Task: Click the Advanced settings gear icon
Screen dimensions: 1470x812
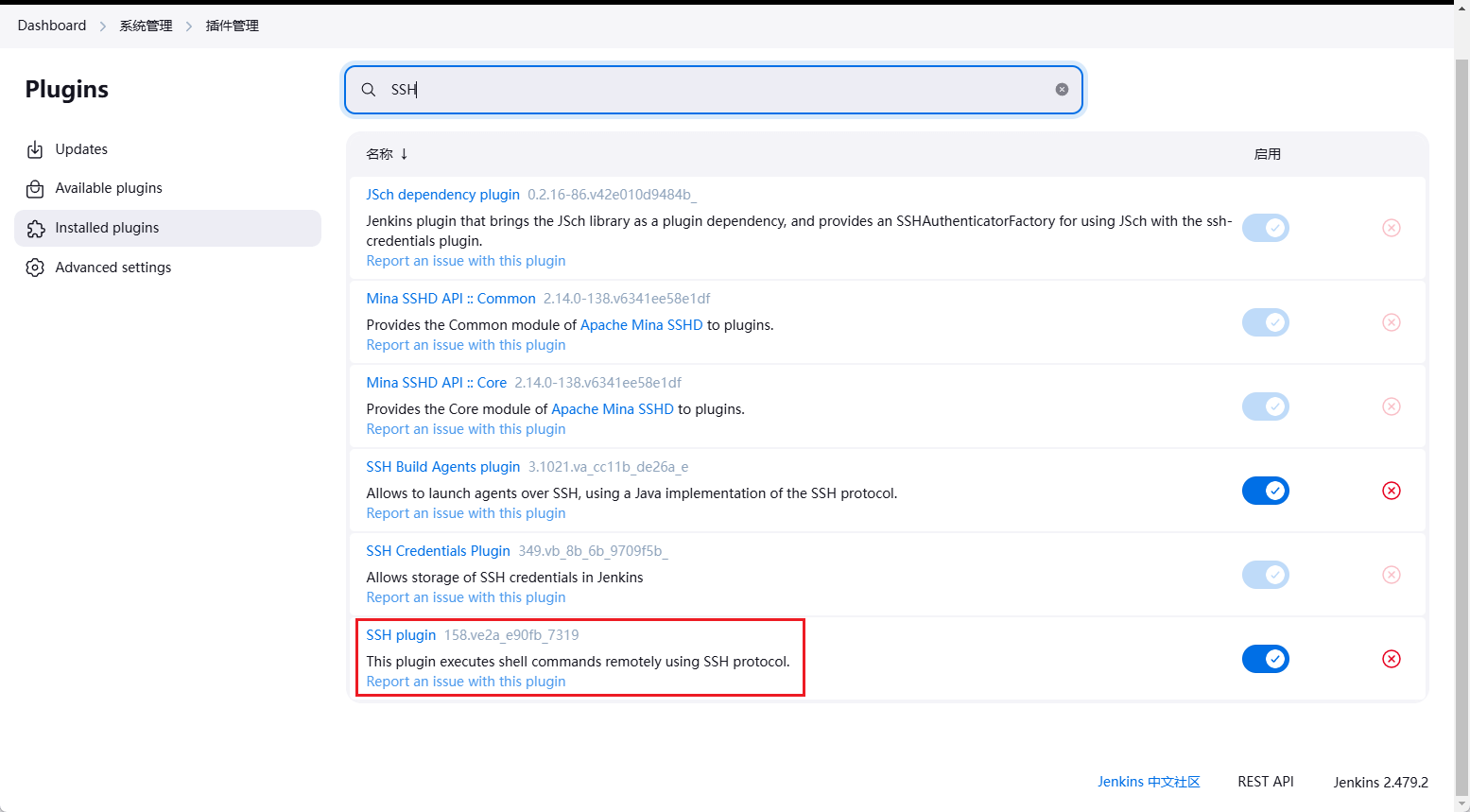Action: 35,268
